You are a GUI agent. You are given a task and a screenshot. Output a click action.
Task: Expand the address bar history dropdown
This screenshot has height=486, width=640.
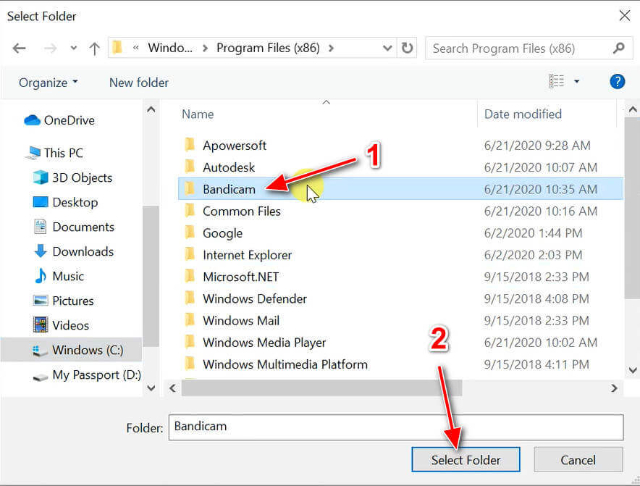tap(386, 48)
